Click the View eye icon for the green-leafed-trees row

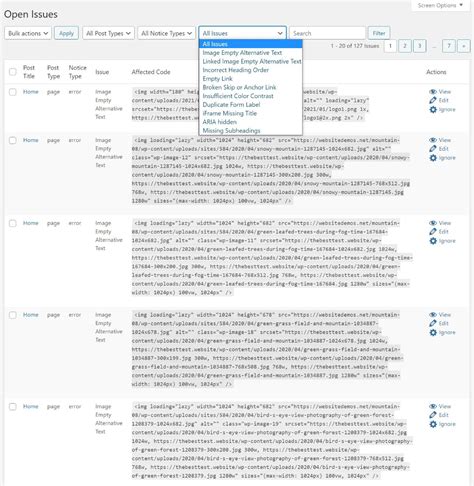pyautogui.click(x=433, y=223)
